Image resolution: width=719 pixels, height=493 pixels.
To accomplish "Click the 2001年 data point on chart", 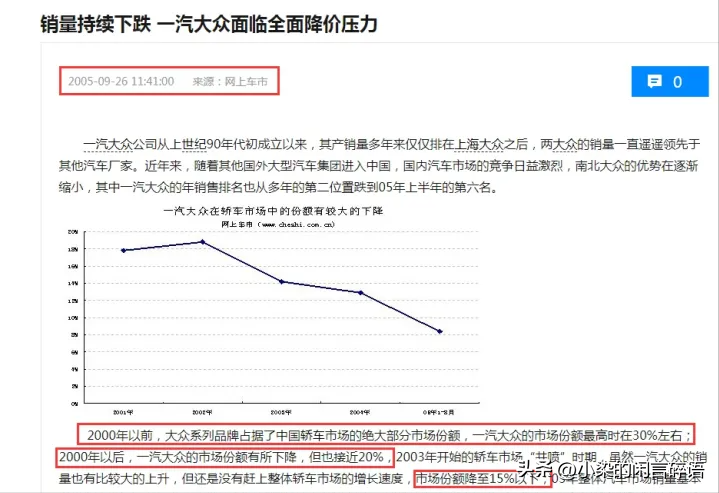I will click(x=122, y=250).
